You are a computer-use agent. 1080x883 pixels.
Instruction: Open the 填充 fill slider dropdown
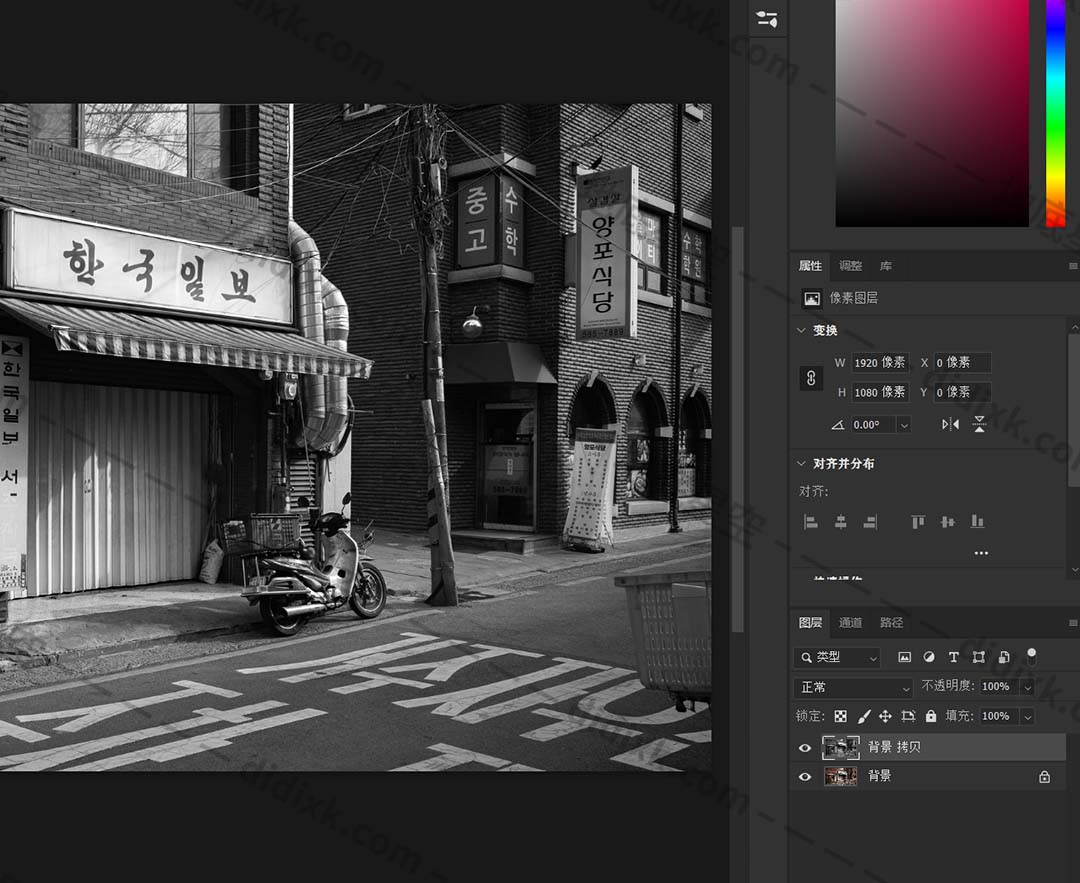click(1028, 717)
